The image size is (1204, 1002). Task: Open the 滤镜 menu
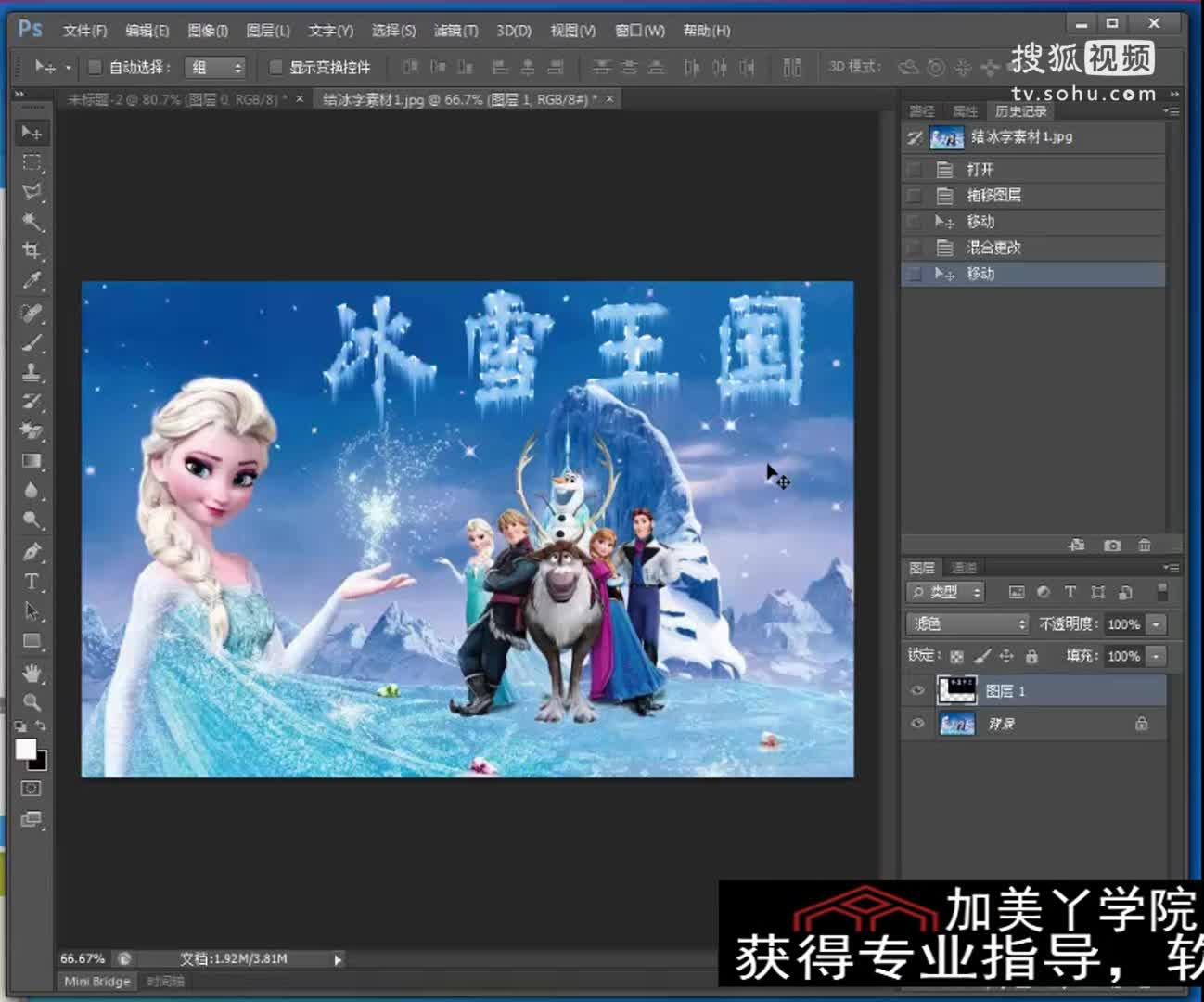pos(455,30)
